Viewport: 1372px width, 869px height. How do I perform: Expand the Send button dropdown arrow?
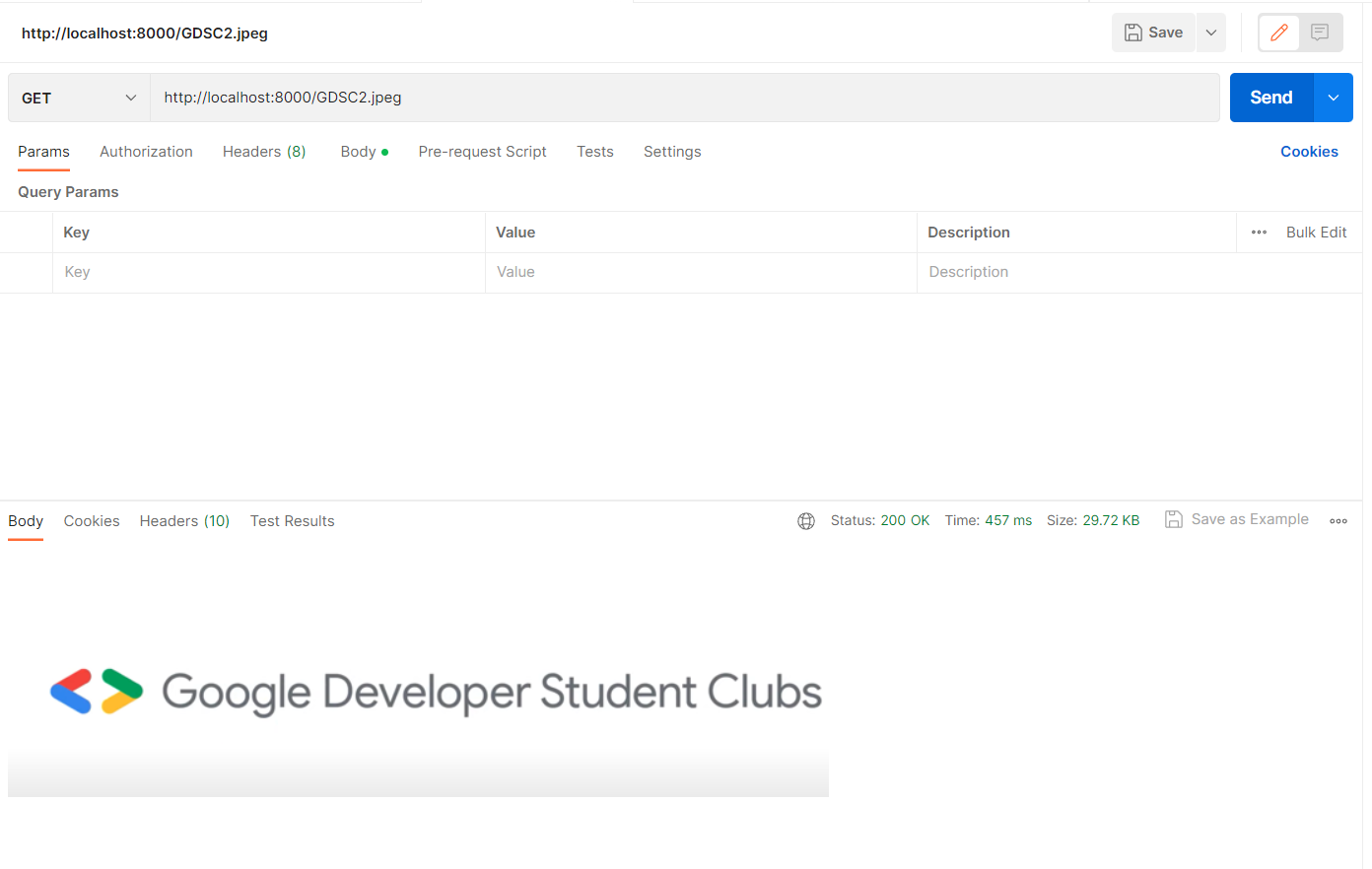click(1333, 97)
